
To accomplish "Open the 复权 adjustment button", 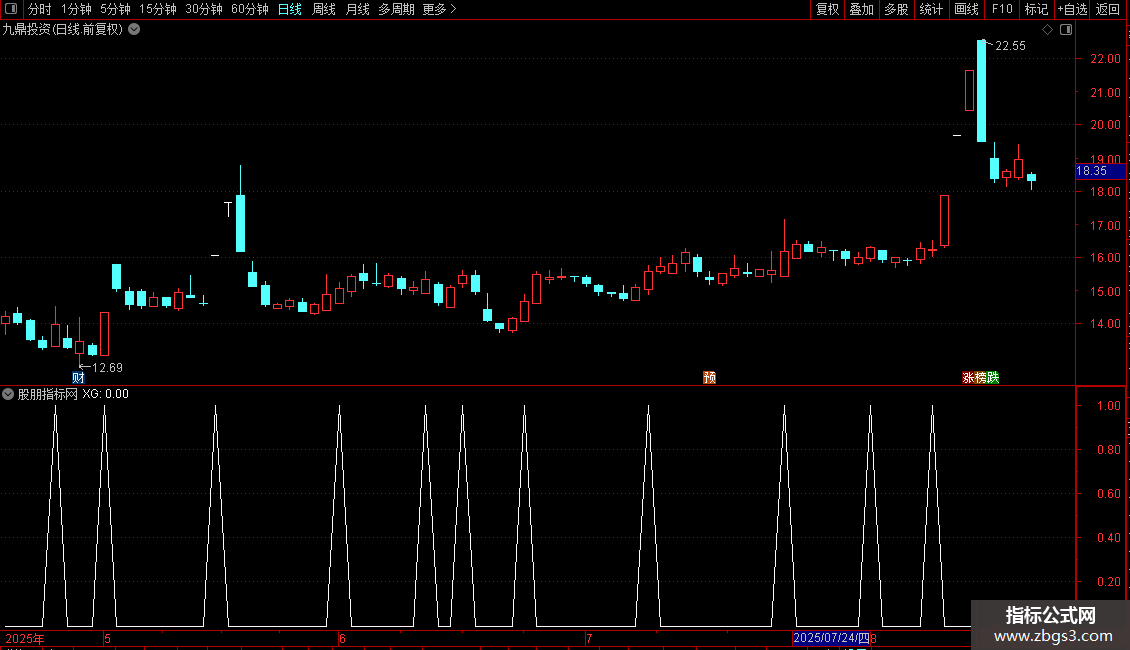I will pyautogui.click(x=827, y=9).
